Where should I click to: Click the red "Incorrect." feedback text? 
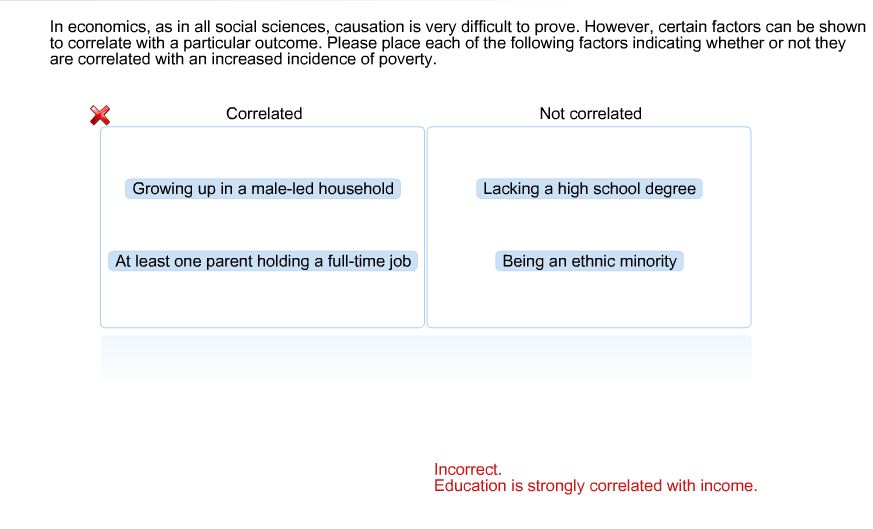(x=468, y=469)
